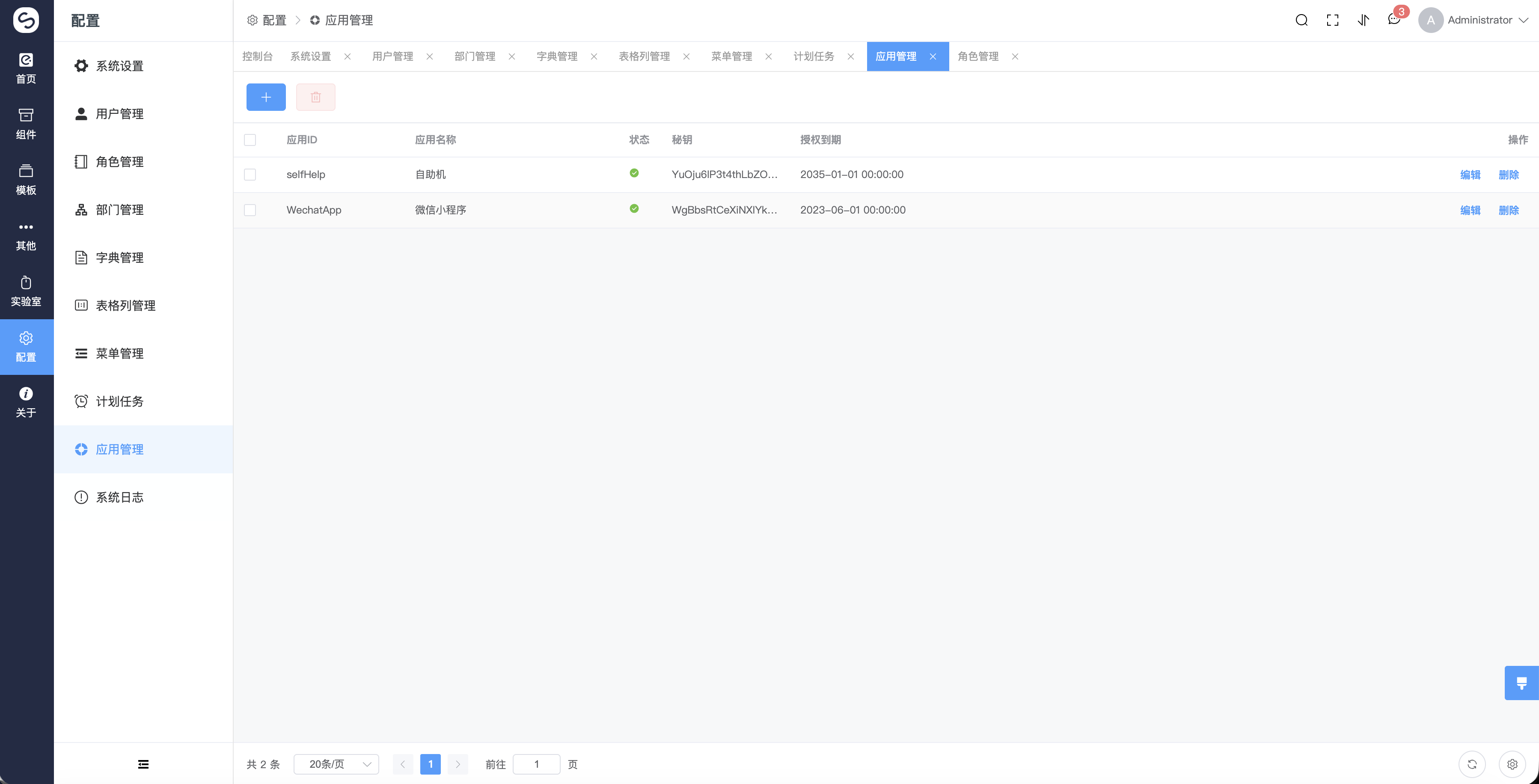The width and height of the screenshot is (1539, 784).
Task: Toggle select-all checkbox in table header
Action: pyautogui.click(x=250, y=140)
